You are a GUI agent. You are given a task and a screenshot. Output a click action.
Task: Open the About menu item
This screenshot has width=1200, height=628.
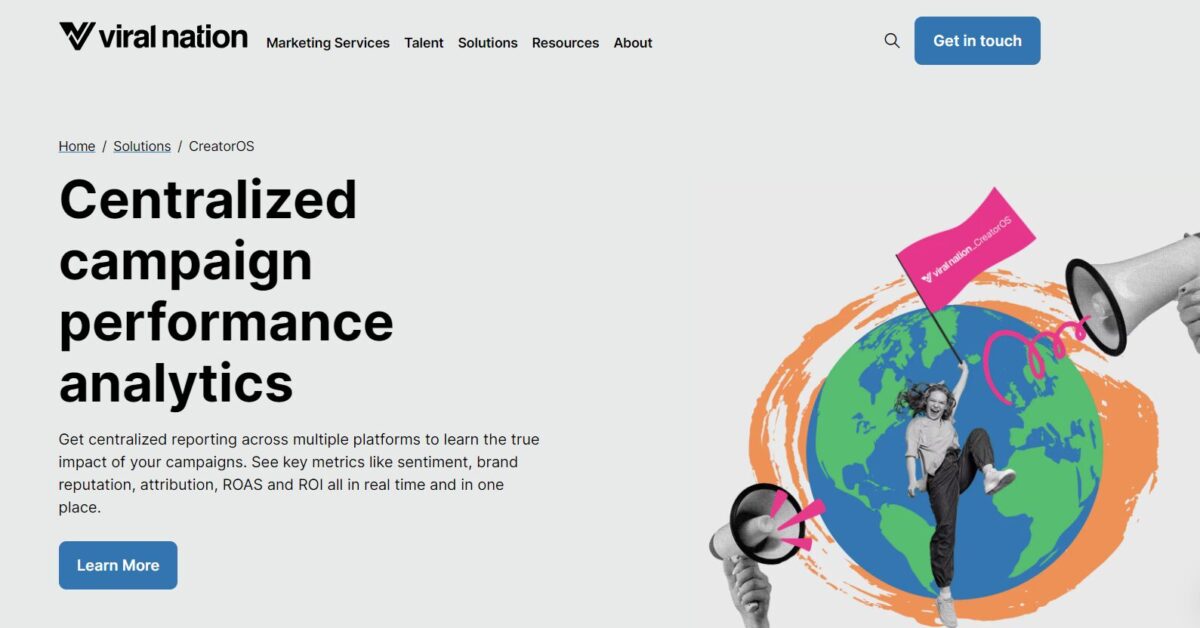click(x=632, y=43)
